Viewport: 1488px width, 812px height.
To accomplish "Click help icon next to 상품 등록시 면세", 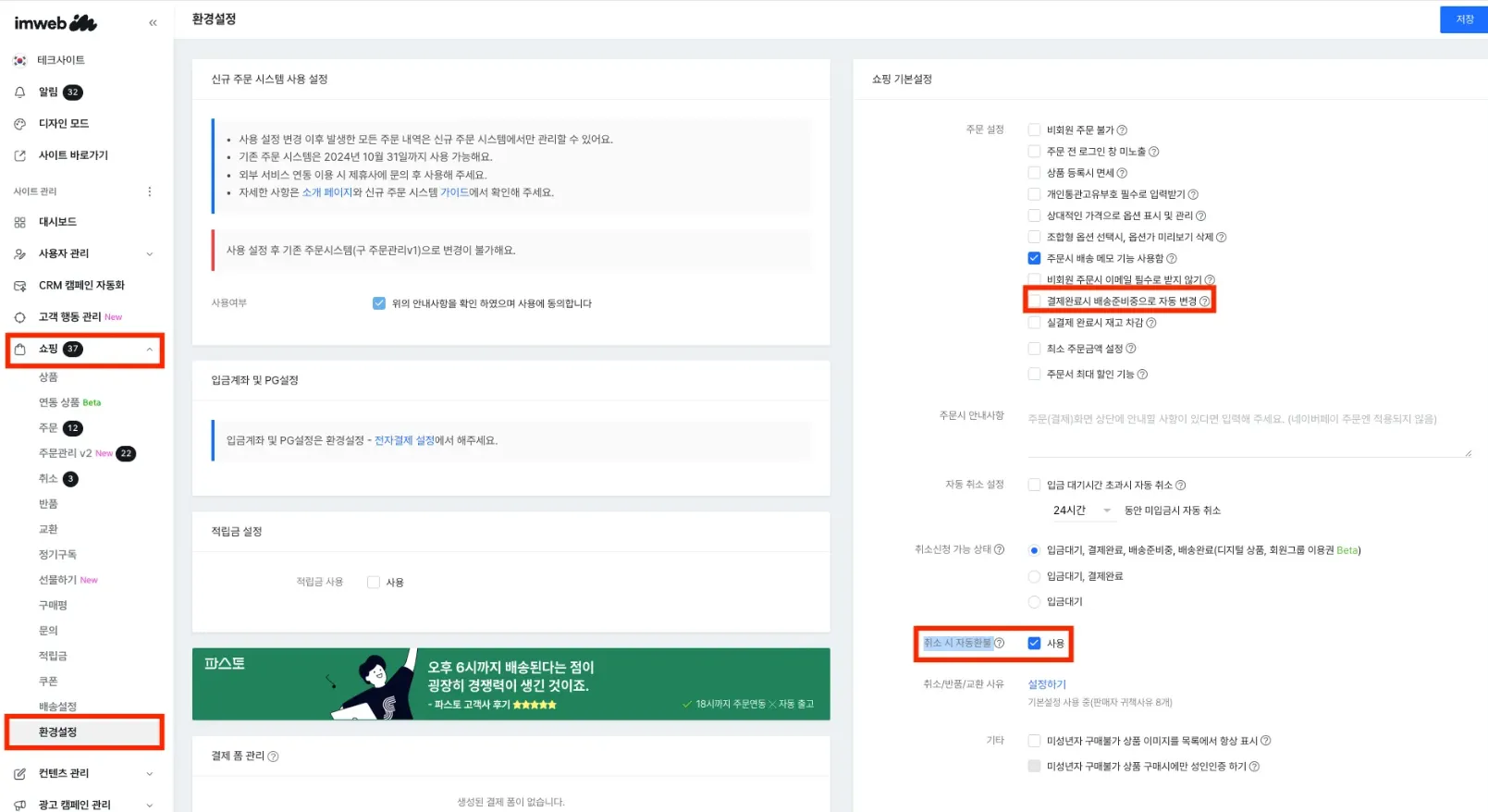I will coord(1122,173).
